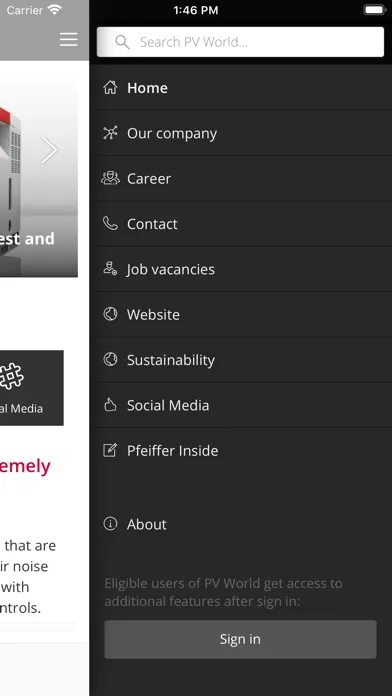Select the Job vacancies menu entry
The height and width of the screenshot is (696, 392).
244,269
